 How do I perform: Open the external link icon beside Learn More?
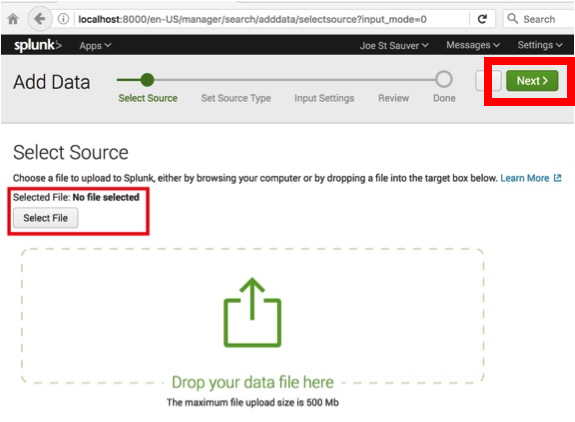point(557,178)
